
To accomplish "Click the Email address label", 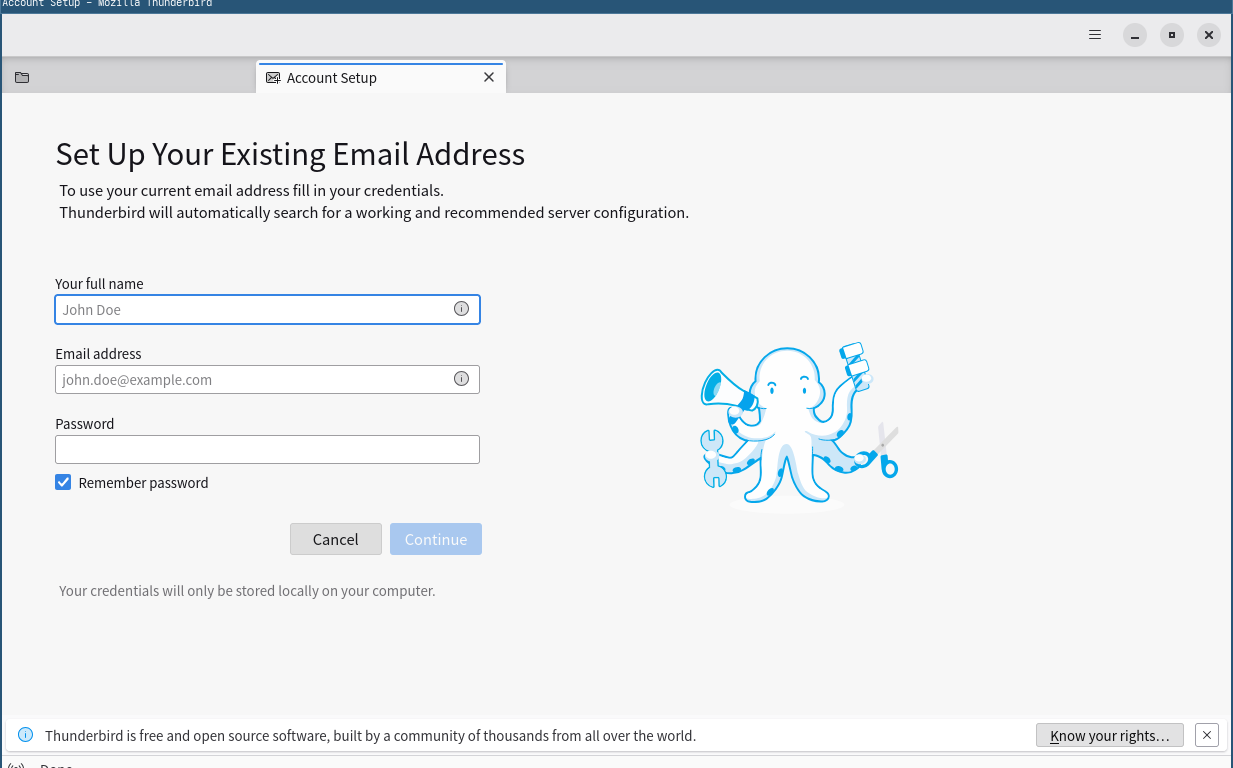I will coord(98,354).
